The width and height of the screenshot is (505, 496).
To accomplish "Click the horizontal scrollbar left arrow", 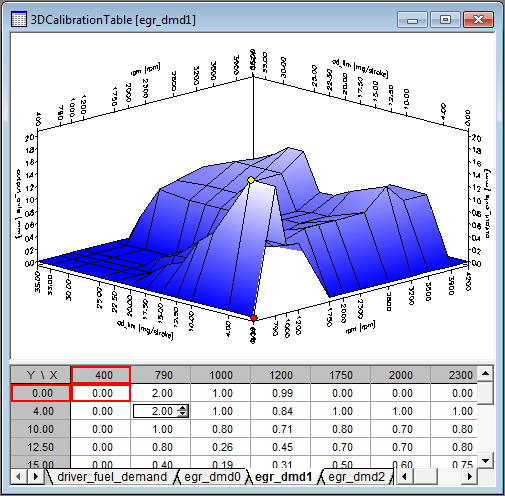I will (x=404, y=477).
